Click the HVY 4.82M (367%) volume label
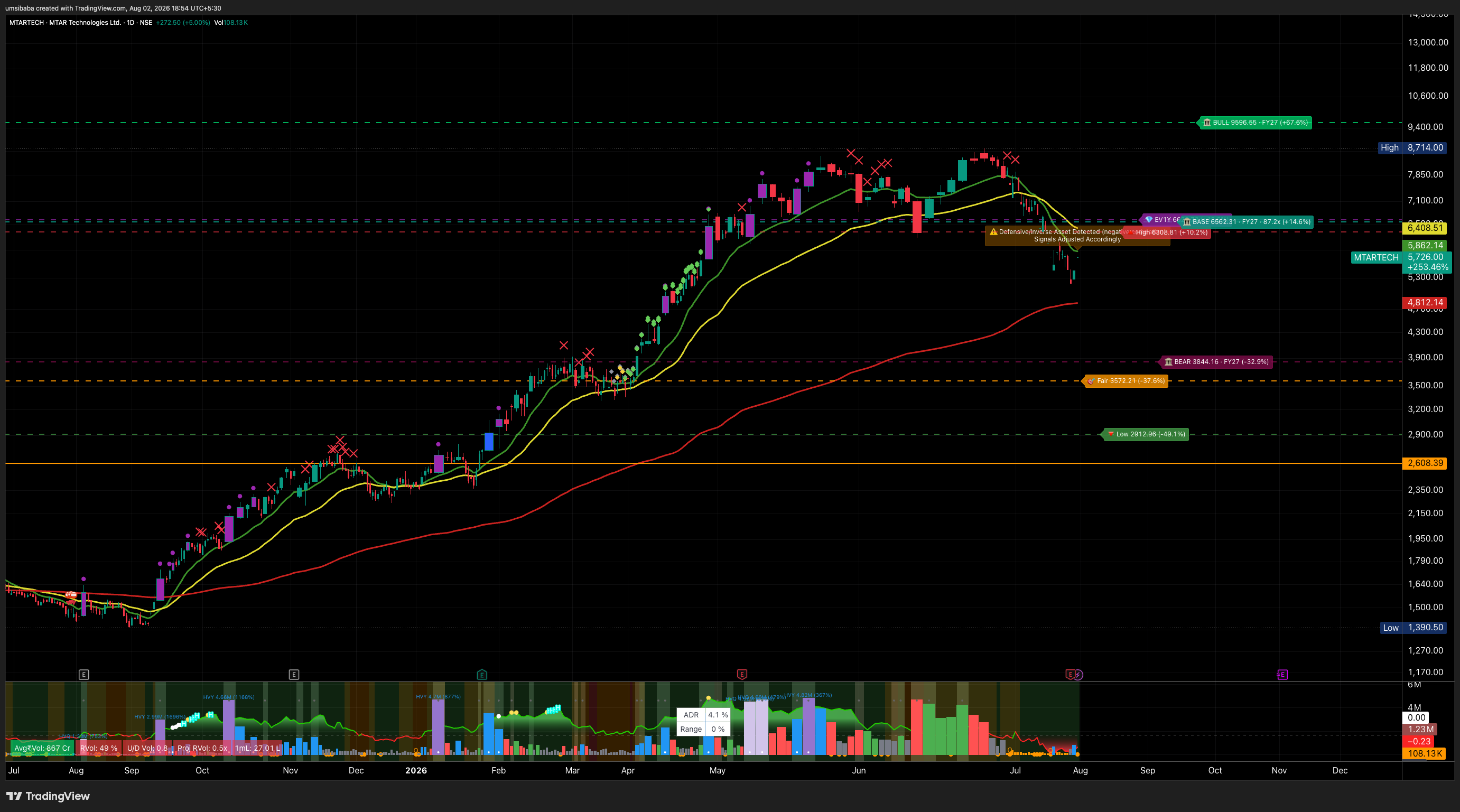 tap(808, 695)
